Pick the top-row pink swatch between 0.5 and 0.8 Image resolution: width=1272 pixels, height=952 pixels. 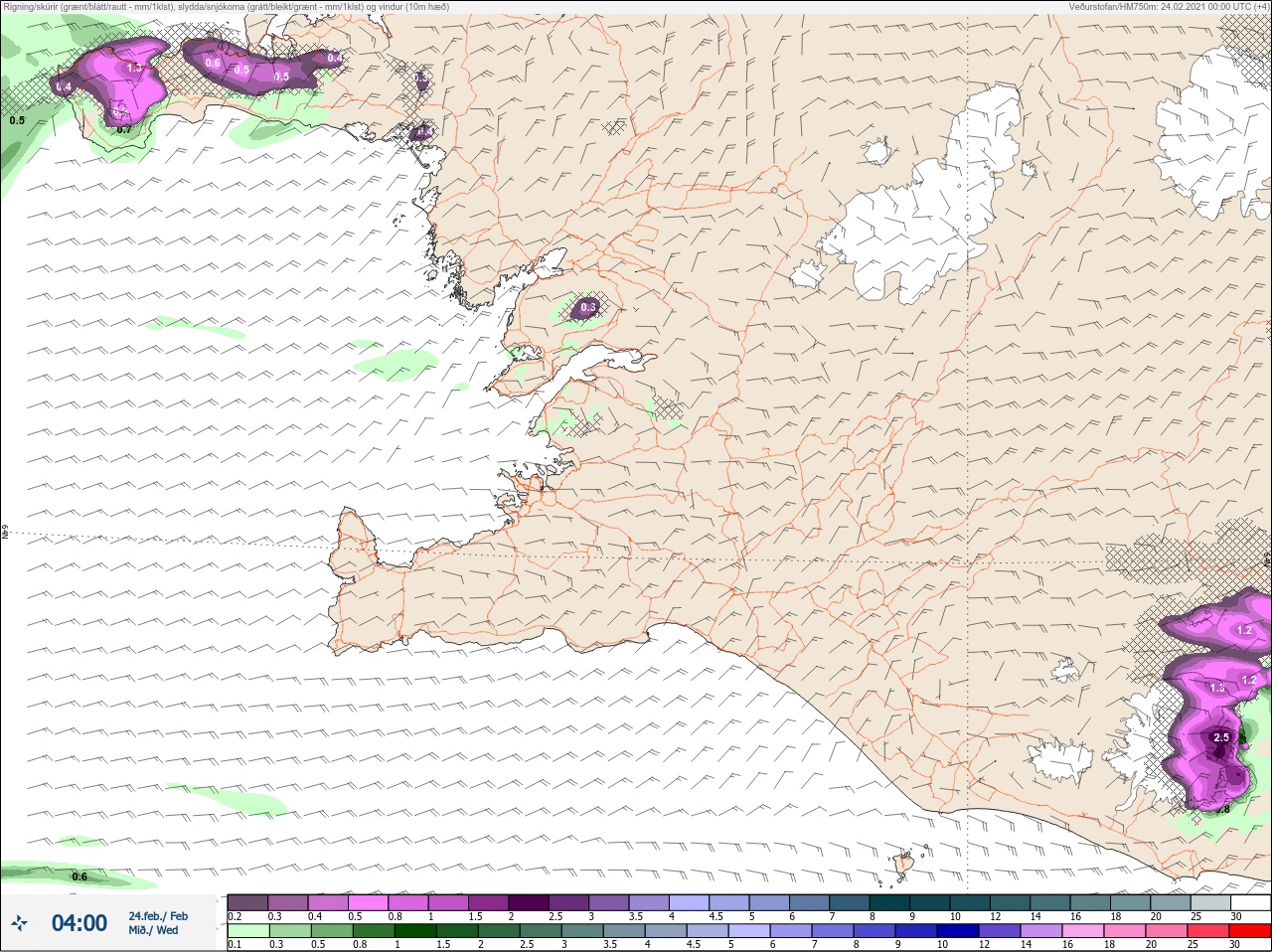tap(368, 902)
